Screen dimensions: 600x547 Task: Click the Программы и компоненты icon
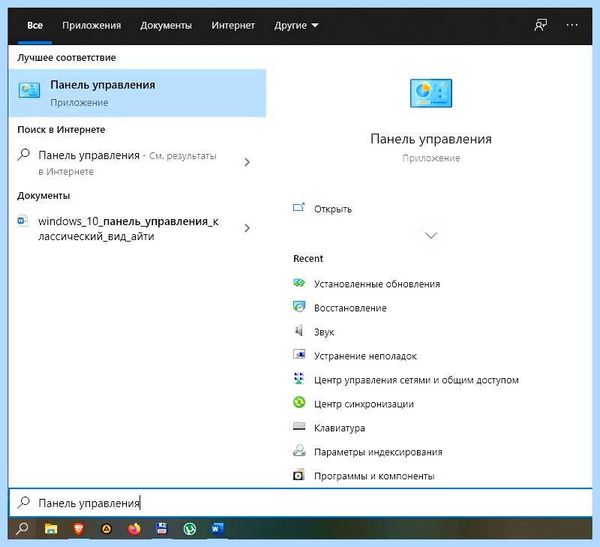(x=299, y=475)
